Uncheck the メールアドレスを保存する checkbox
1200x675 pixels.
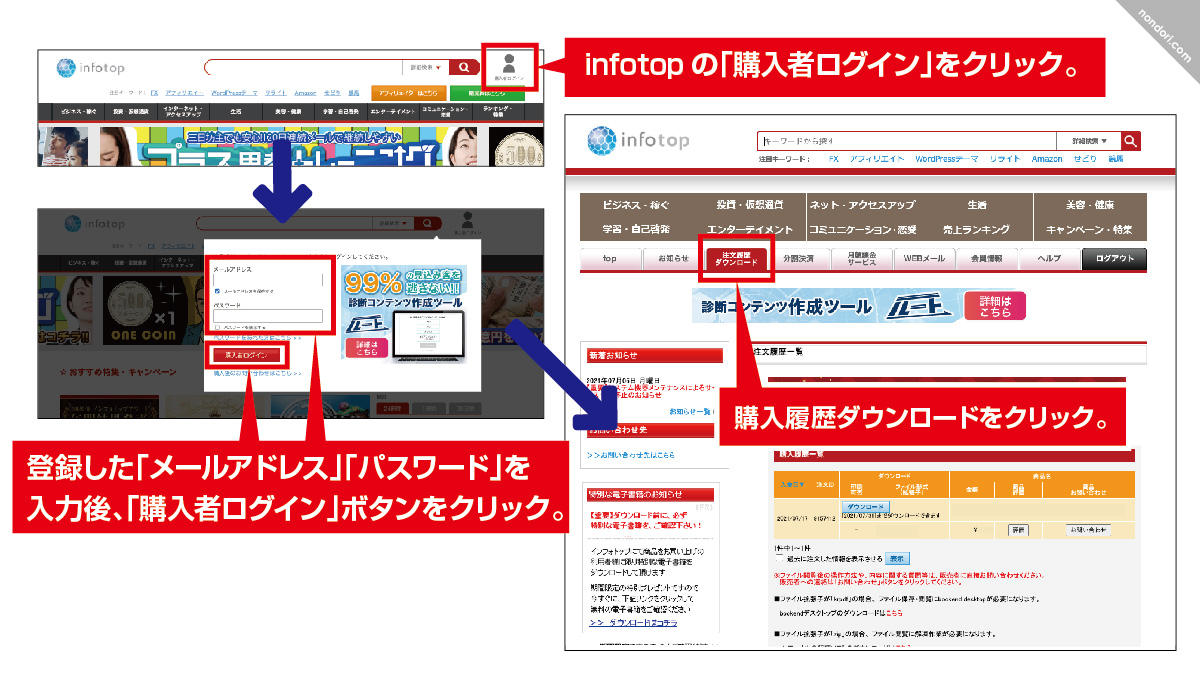click(217, 289)
